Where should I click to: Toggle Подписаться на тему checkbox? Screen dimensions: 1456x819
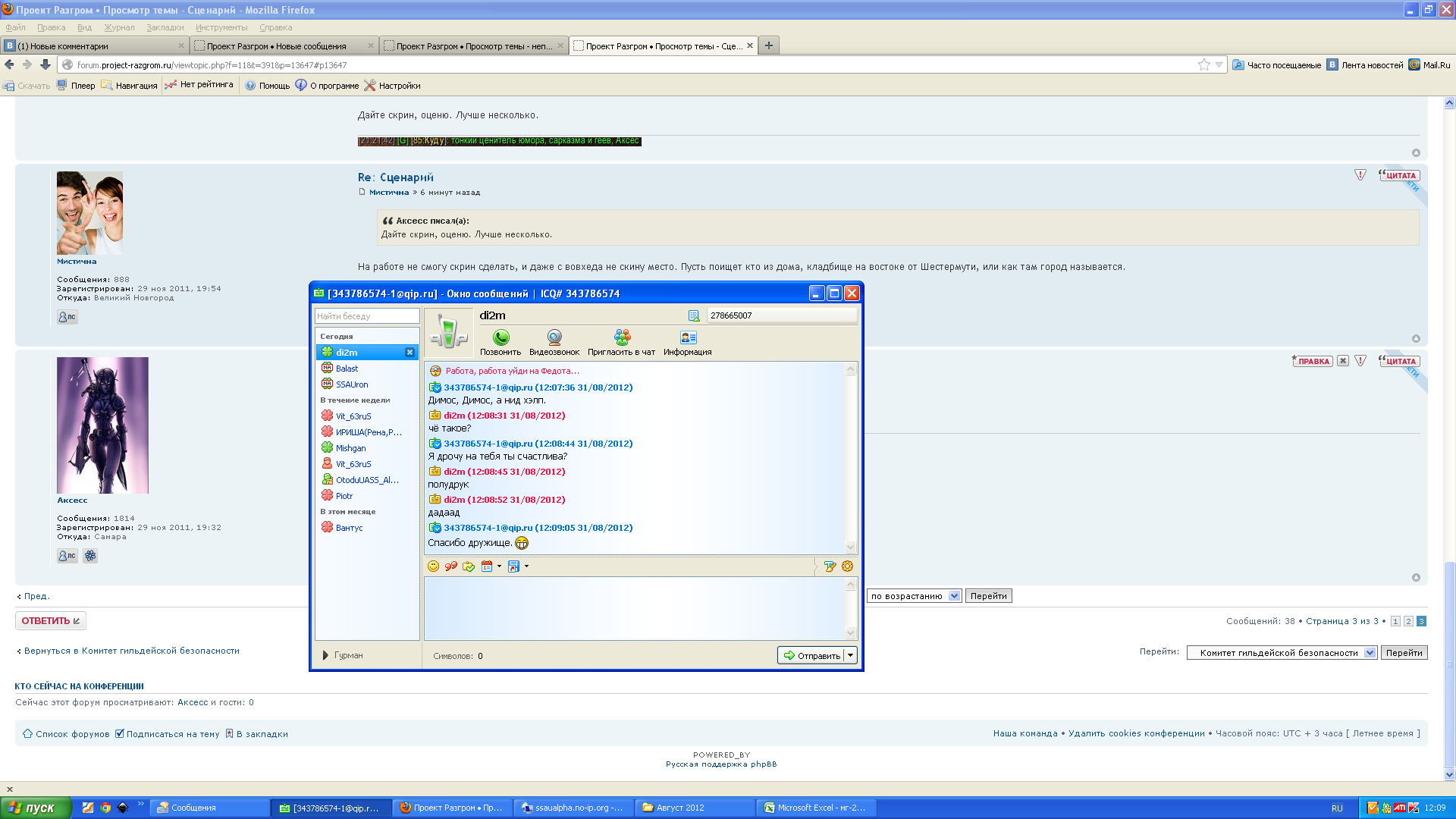click(120, 733)
